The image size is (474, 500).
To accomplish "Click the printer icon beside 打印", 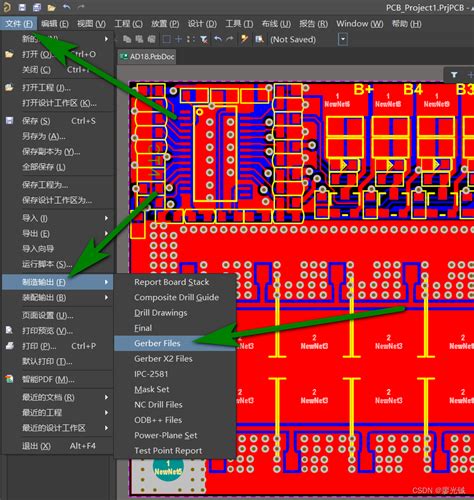I will pos(9,346).
